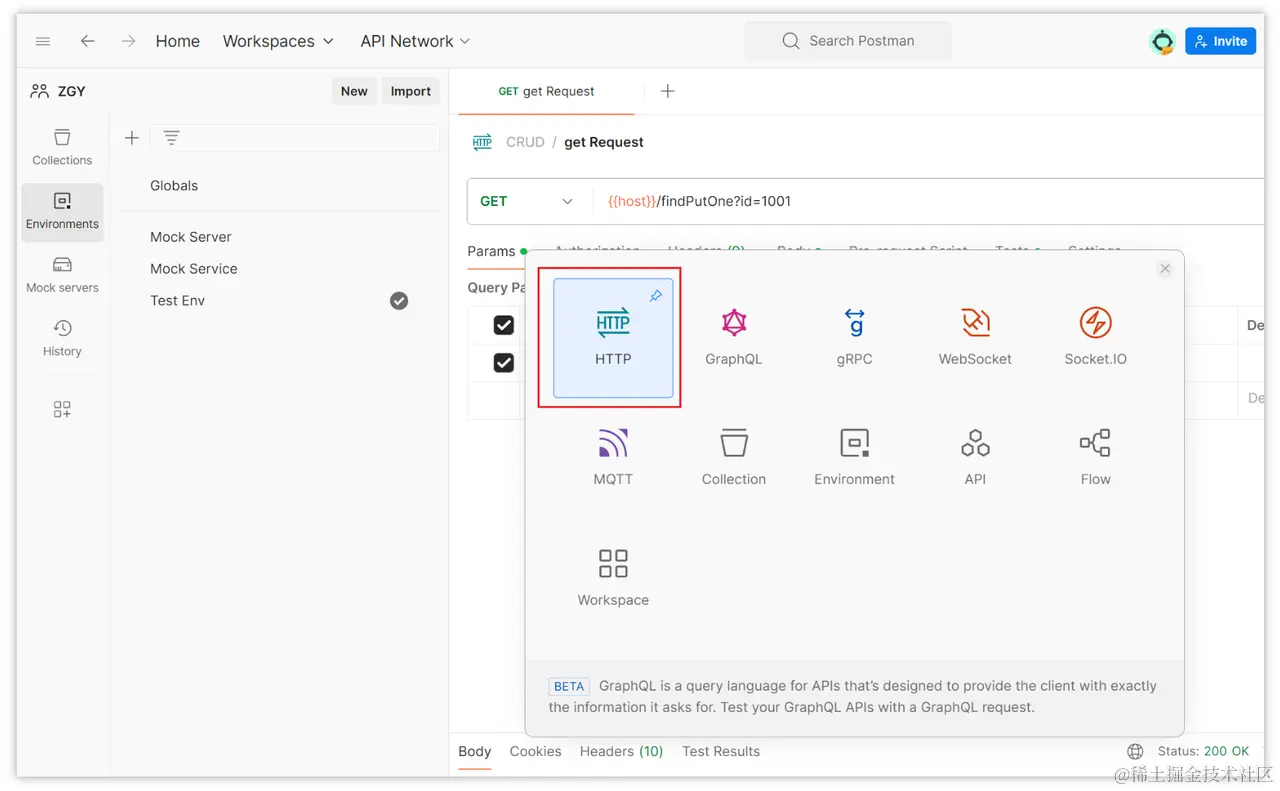
Task: Toggle the first query param checkbox
Action: (x=504, y=325)
